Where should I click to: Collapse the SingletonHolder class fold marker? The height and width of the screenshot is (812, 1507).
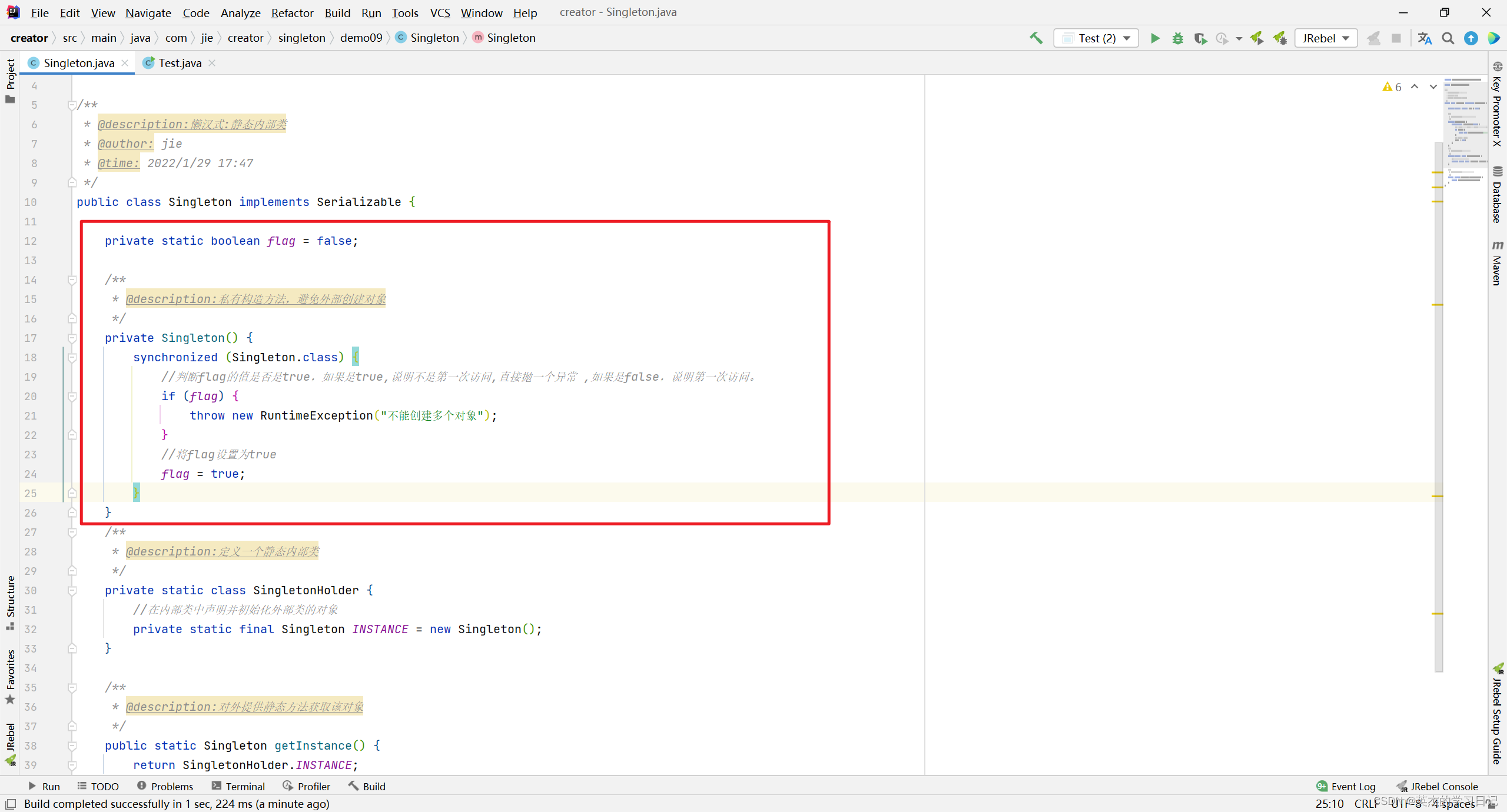72,591
